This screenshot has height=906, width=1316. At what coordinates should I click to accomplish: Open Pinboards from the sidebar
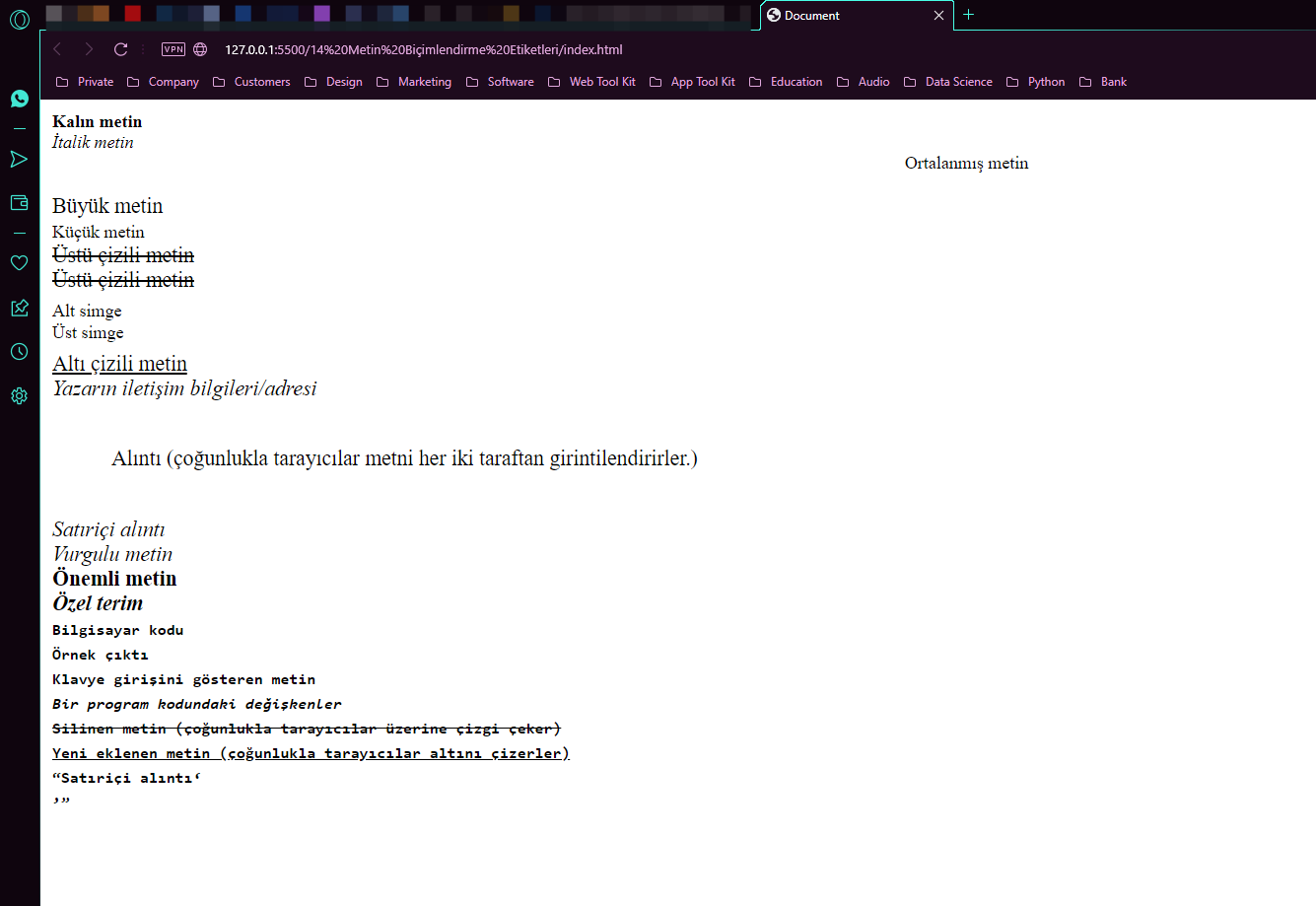tap(19, 308)
